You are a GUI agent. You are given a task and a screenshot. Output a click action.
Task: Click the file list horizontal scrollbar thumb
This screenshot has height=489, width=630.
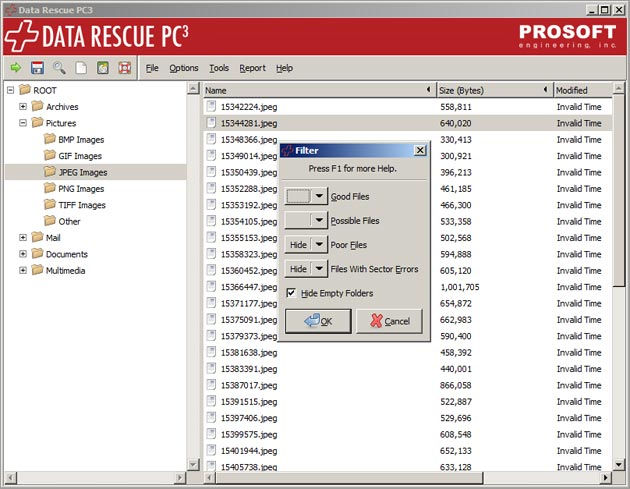click(x=350, y=478)
